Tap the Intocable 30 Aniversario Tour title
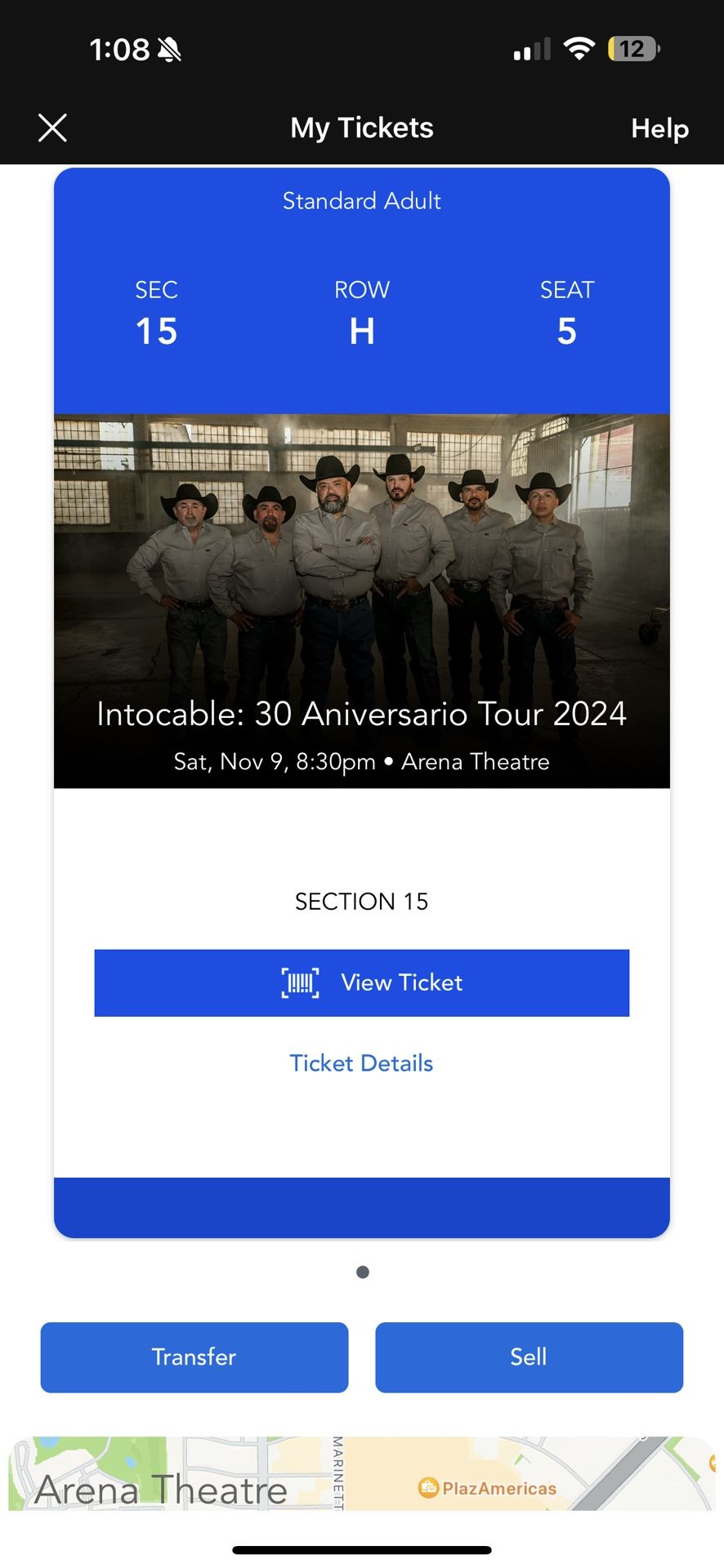This screenshot has width=724, height=1568. point(361,714)
